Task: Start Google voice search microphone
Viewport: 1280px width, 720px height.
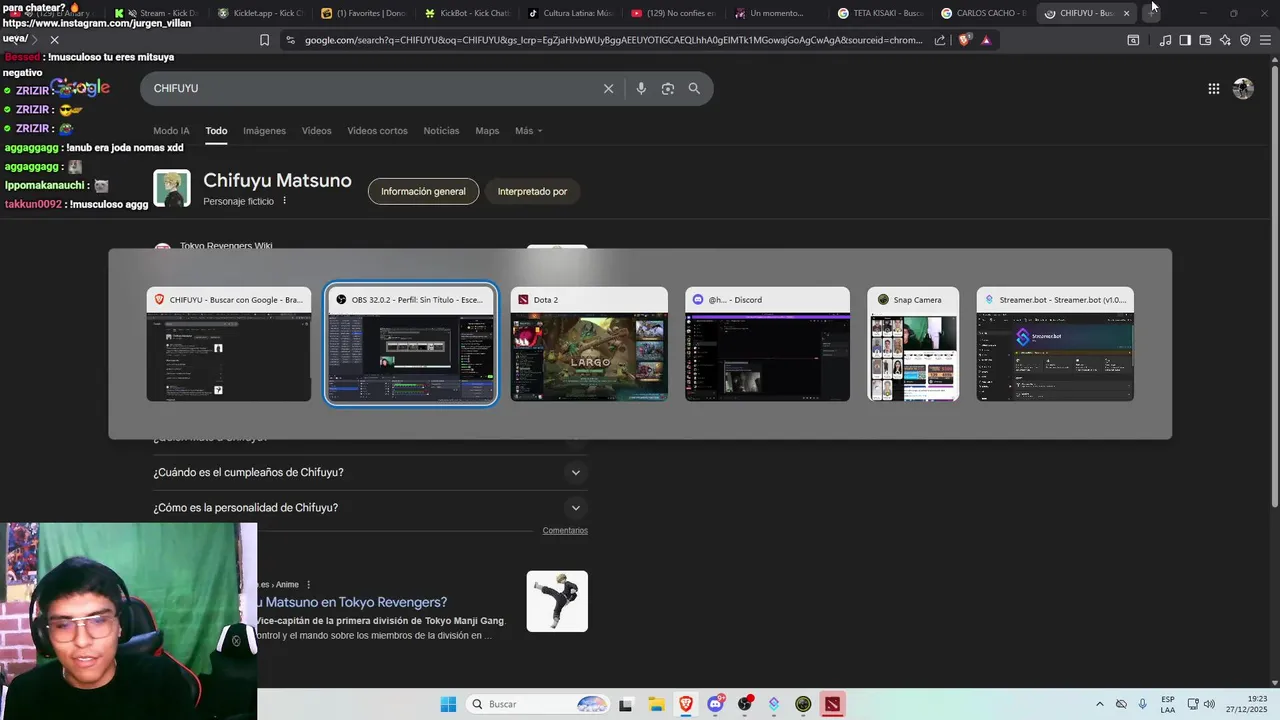Action: pyautogui.click(x=641, y=88)
